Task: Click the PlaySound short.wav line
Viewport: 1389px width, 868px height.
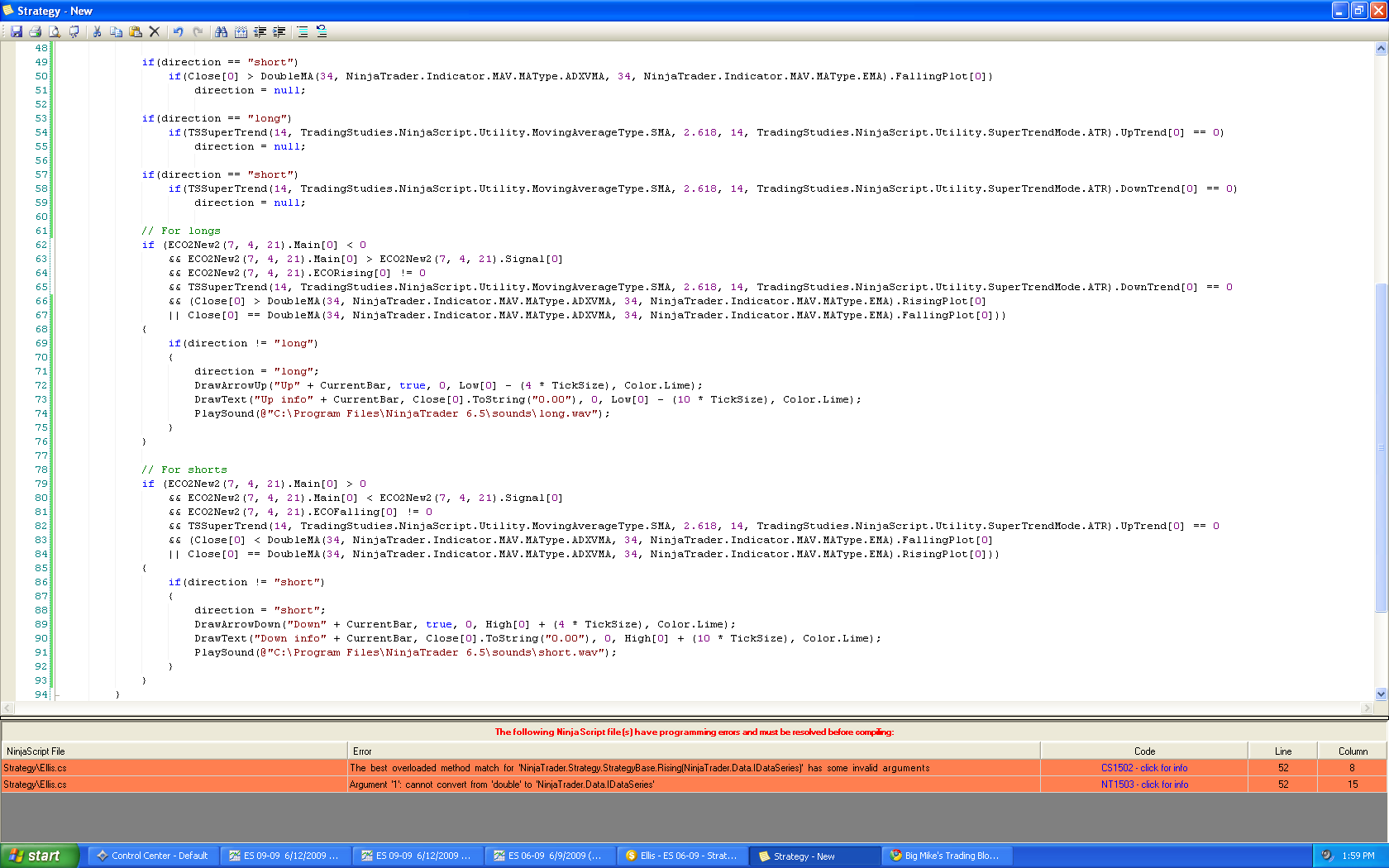Action: tap(405, 652)
